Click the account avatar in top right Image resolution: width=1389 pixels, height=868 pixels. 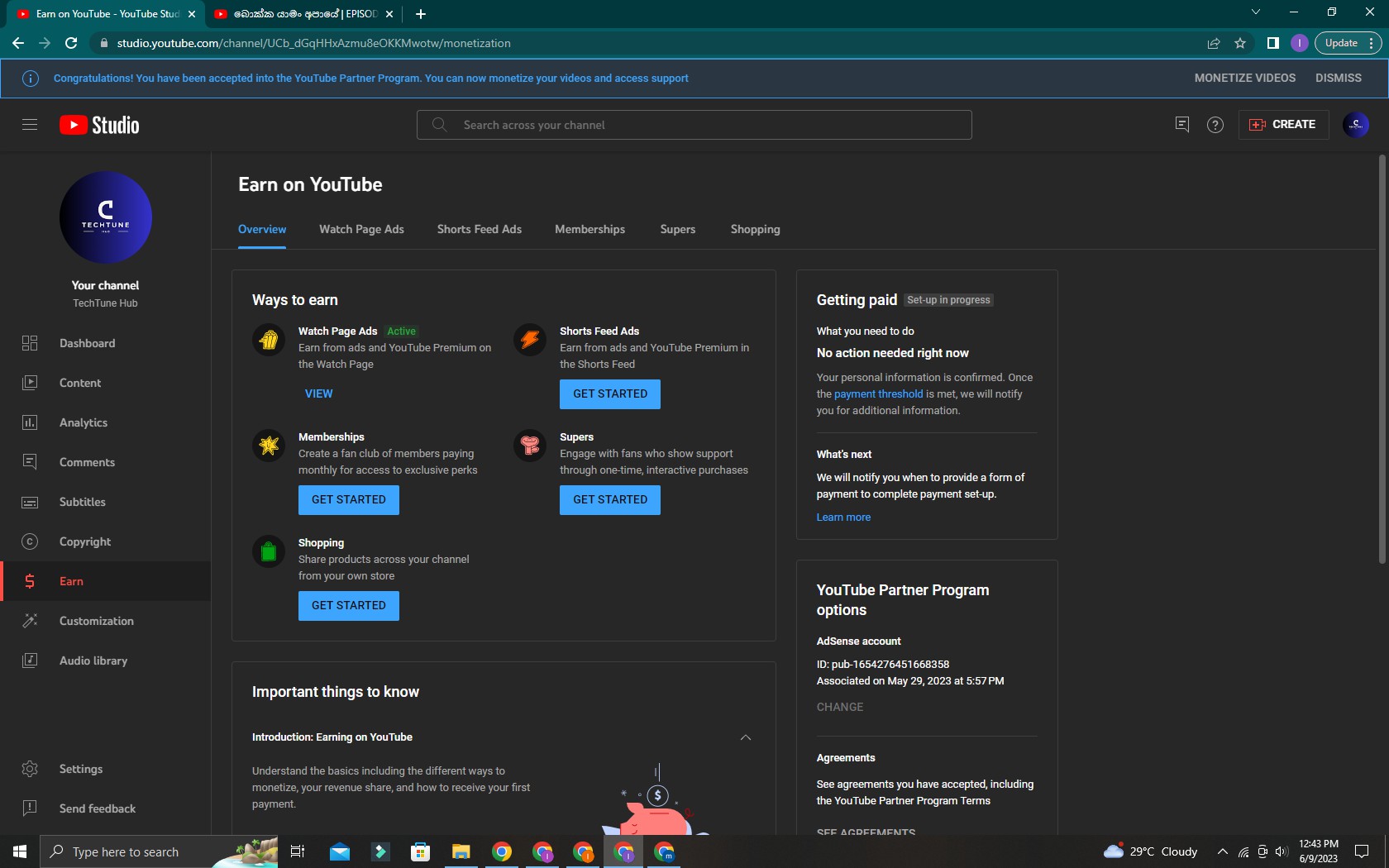[1355, 125]
